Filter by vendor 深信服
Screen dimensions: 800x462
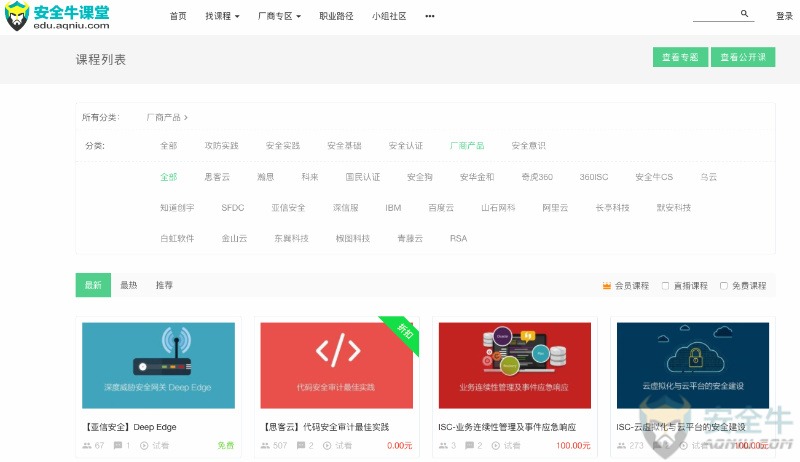pyautogui.click(x=345, y=208)
